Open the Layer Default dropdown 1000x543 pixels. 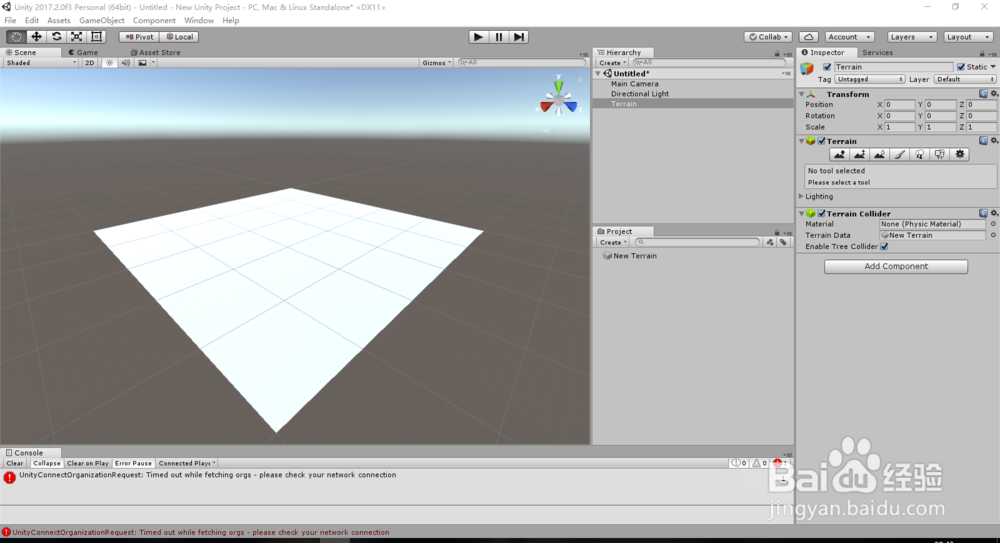pos(965,79)
